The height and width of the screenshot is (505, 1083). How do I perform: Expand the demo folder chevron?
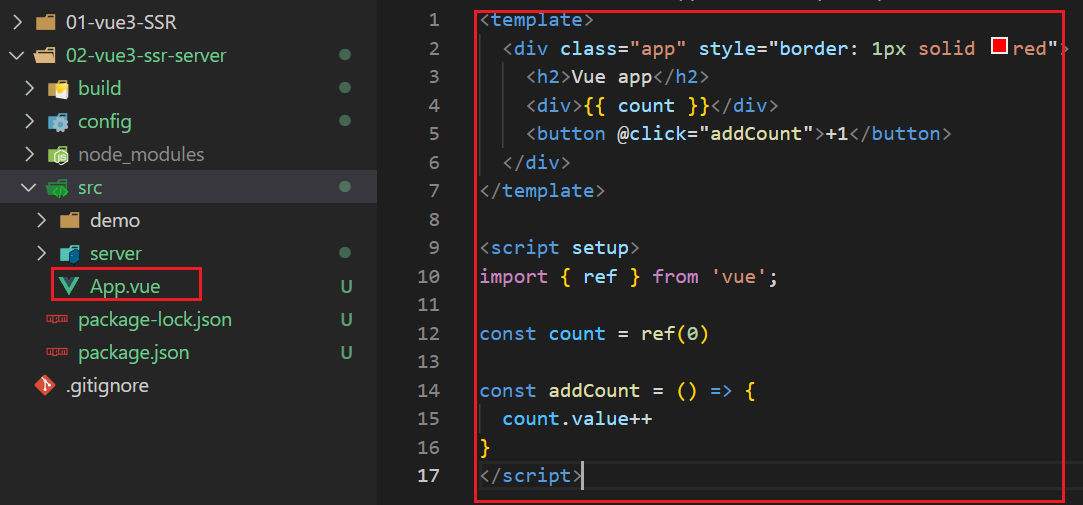pyautogui.click(x=41, y=220)
